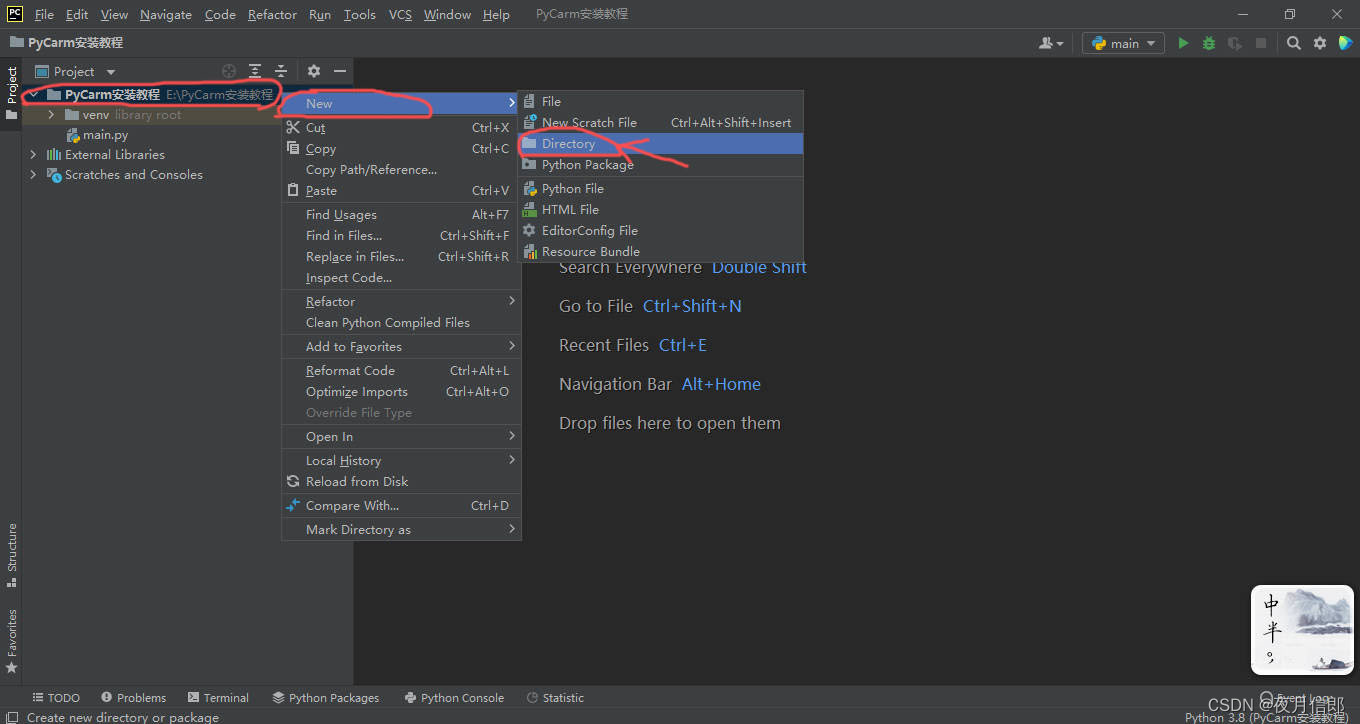Choose Find in Files option
This screenshot has width=1360, height=724.
tap(400, 236)
